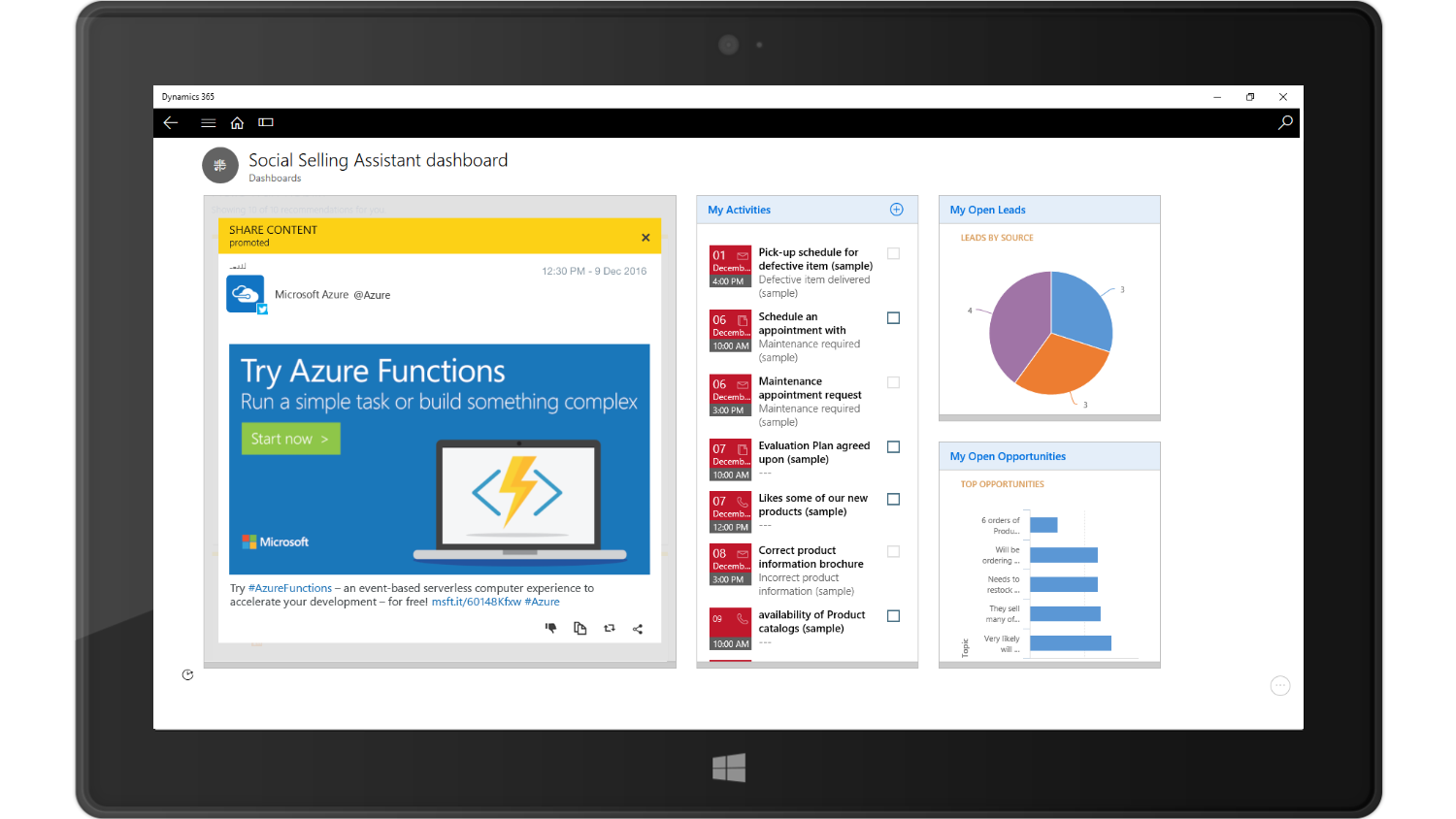The image size is (1456, 819).
Task: Tick 'Evaluation Plan agreed upon' checkbox
Action: [x=893, y=447]
